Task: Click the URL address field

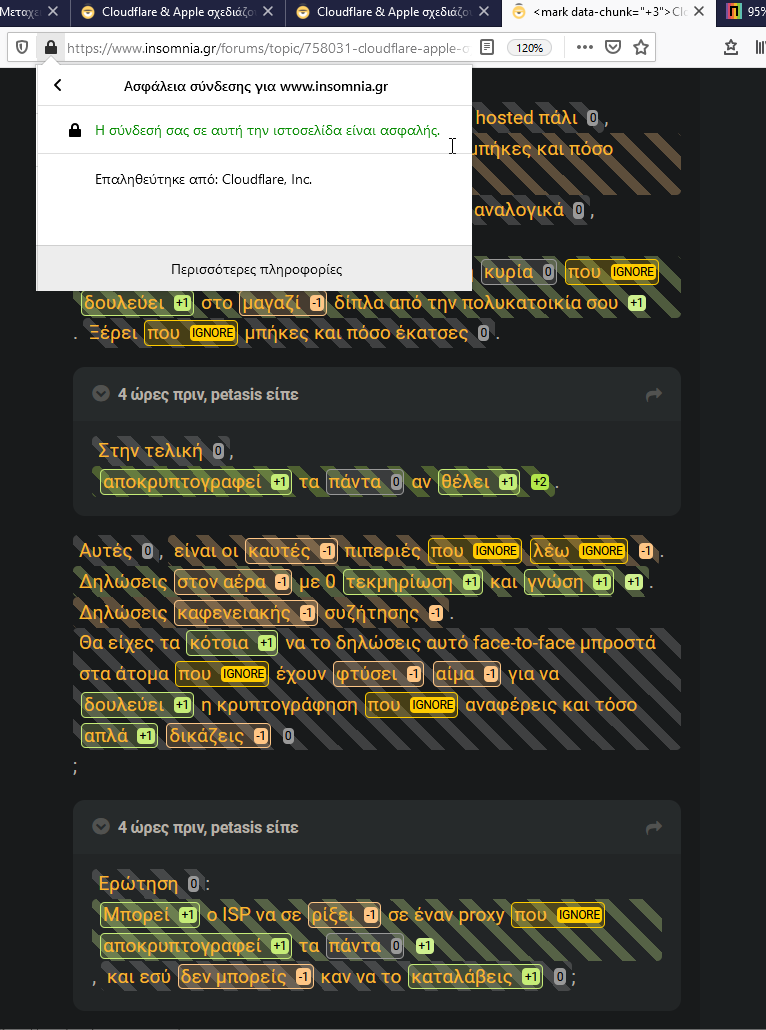Action: (268, 48)
